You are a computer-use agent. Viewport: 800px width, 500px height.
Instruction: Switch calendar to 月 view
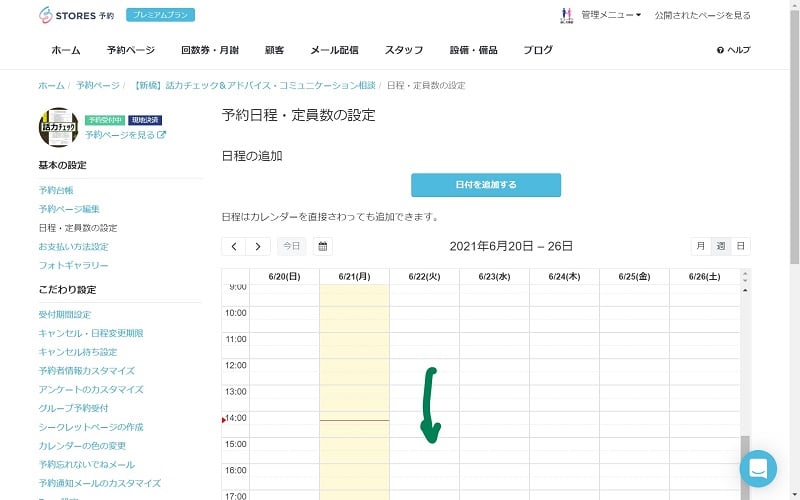point(700,246)
